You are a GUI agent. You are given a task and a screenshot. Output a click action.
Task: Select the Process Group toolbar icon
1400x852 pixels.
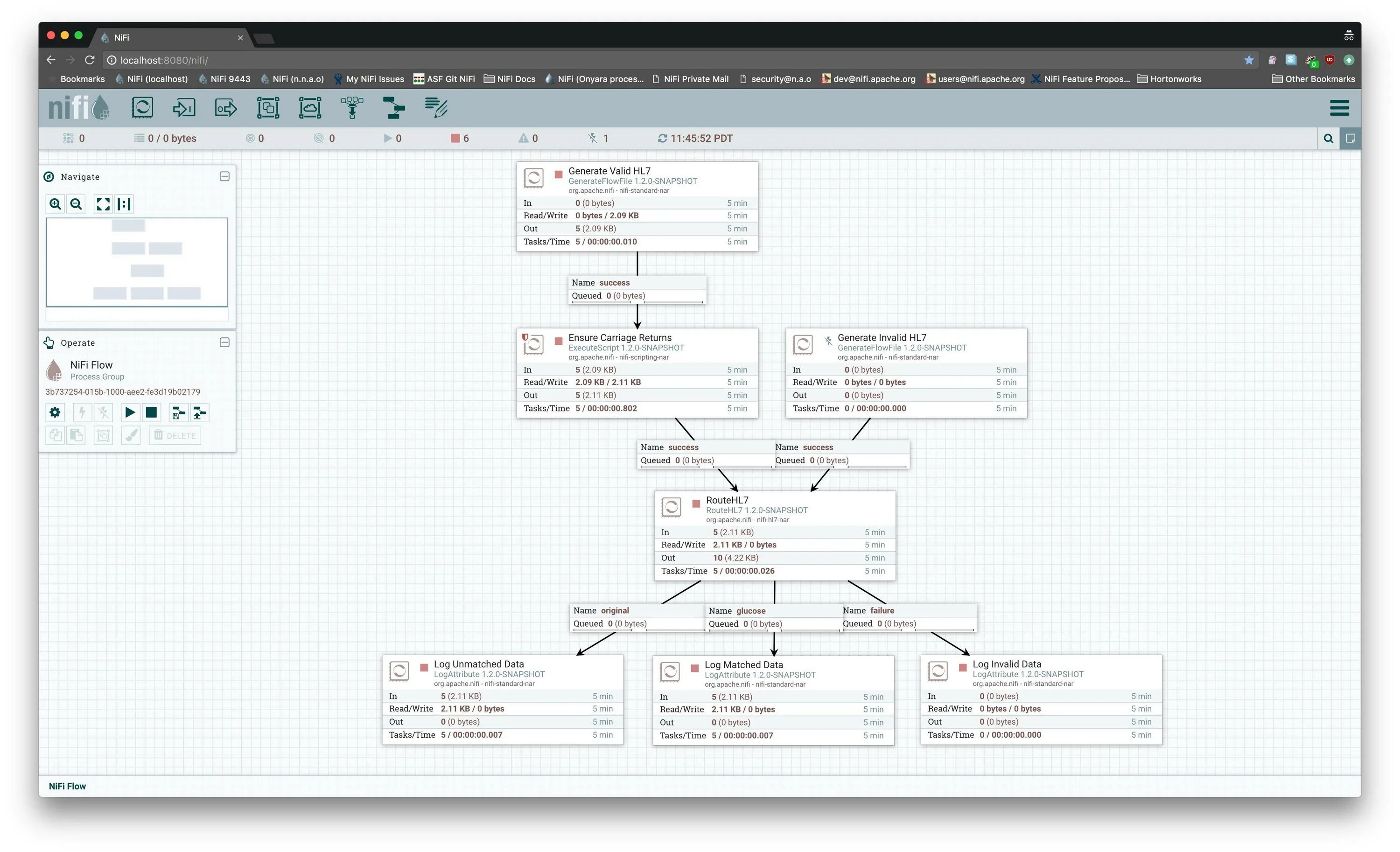point(267,107)
